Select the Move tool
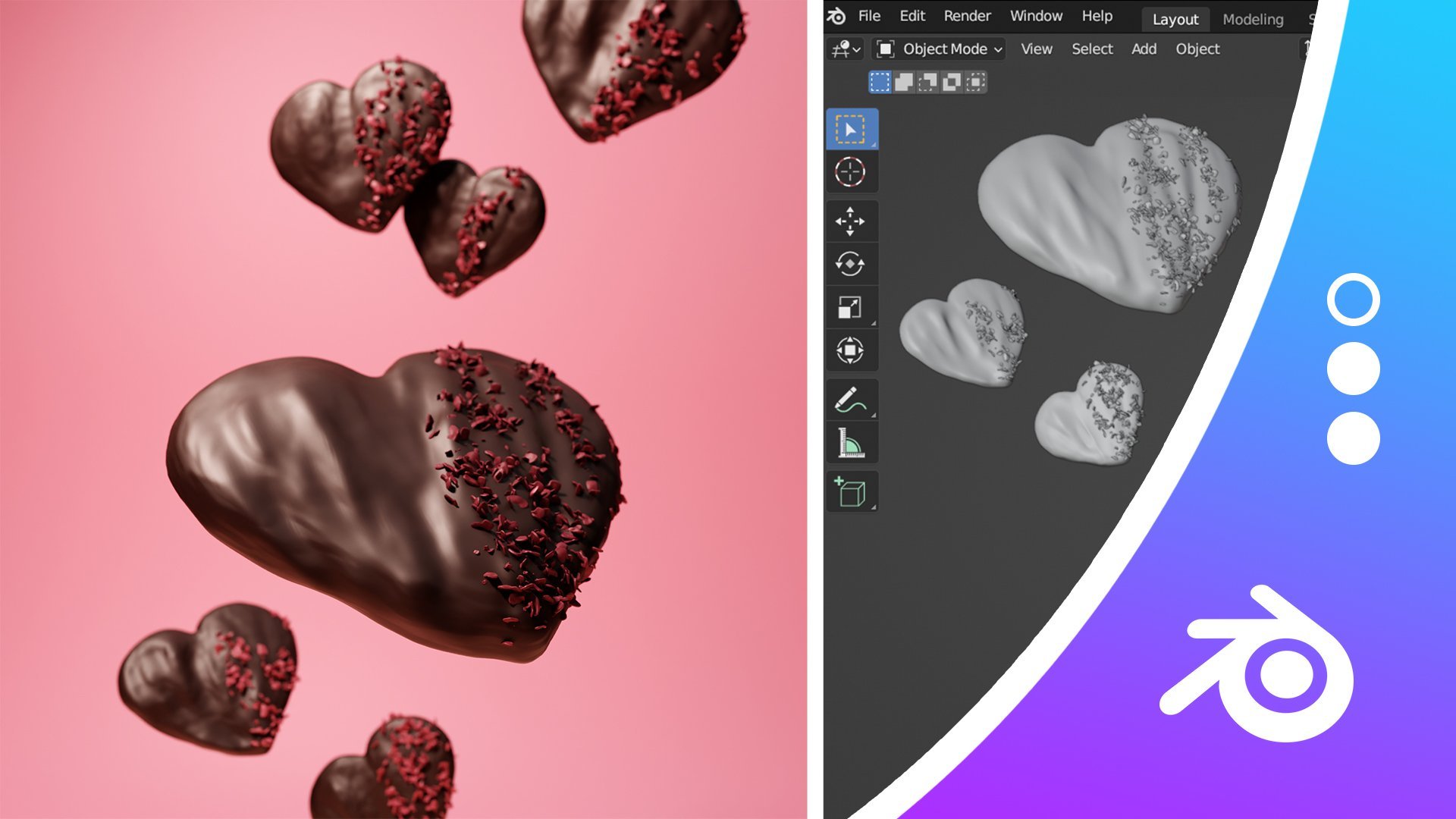Image resolution: width=1456 pixels, height=819 pixels. [851, 221]
